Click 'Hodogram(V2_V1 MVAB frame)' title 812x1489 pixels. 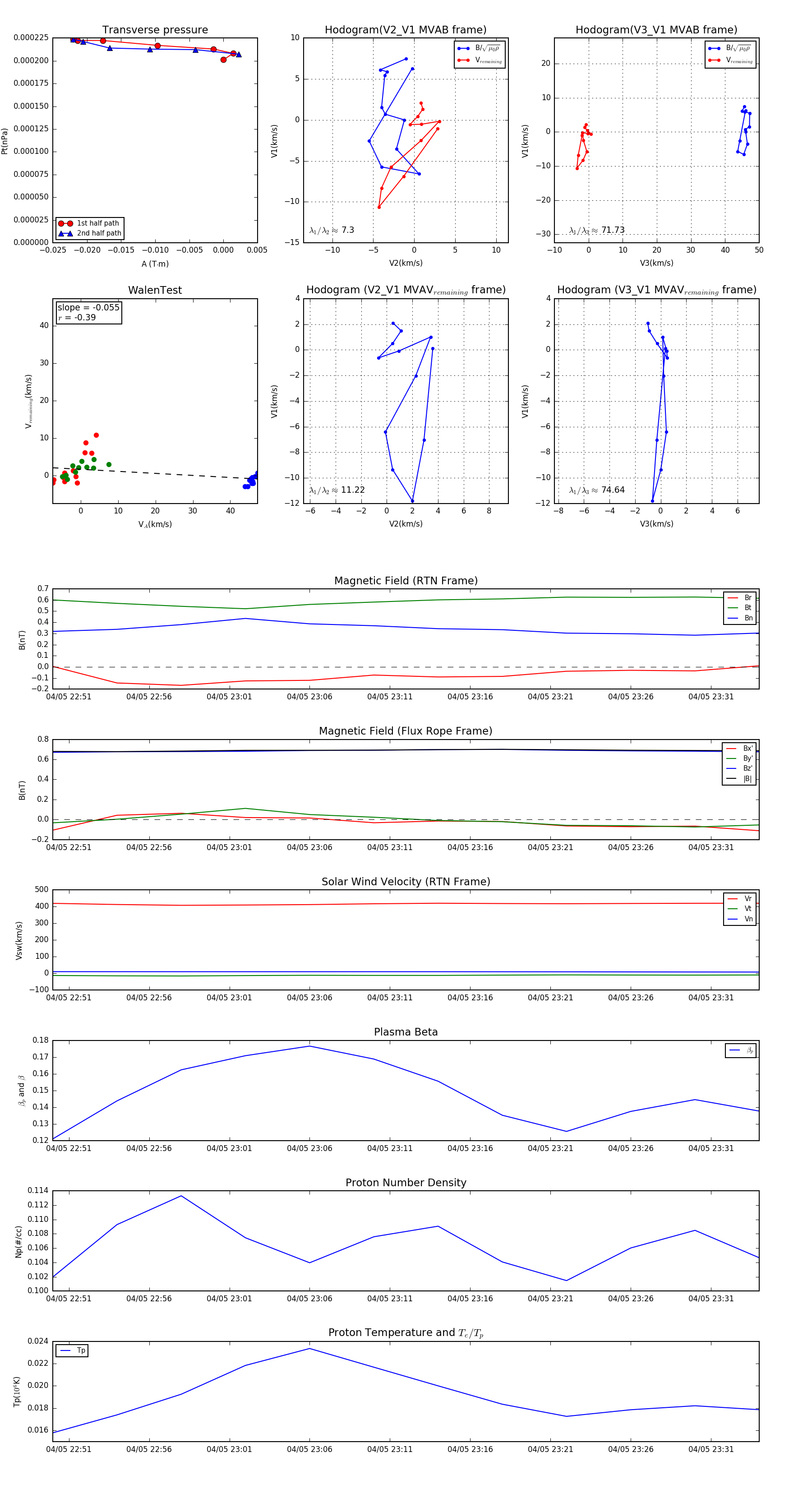(406, 30)
